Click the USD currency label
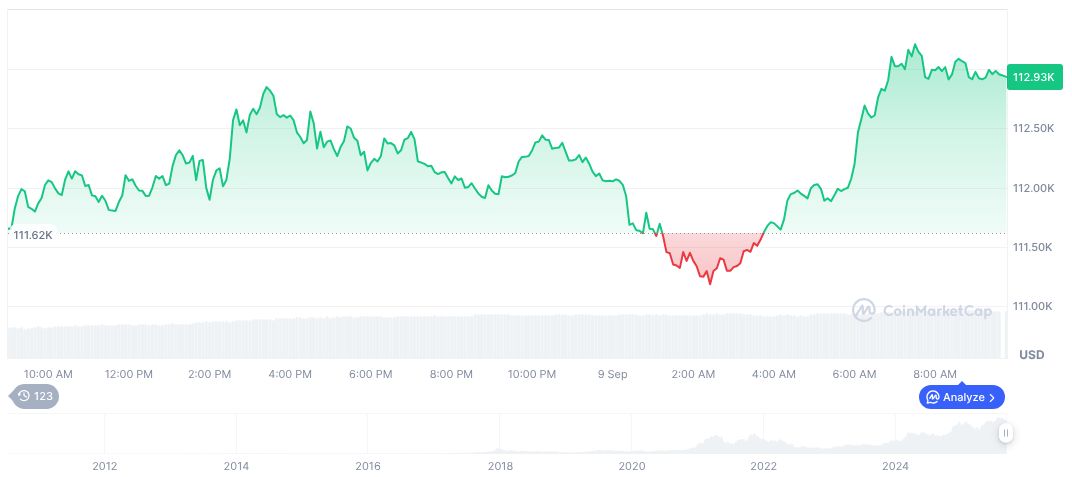Viewport: 1072px width, 477px height. coord(1031,355)
